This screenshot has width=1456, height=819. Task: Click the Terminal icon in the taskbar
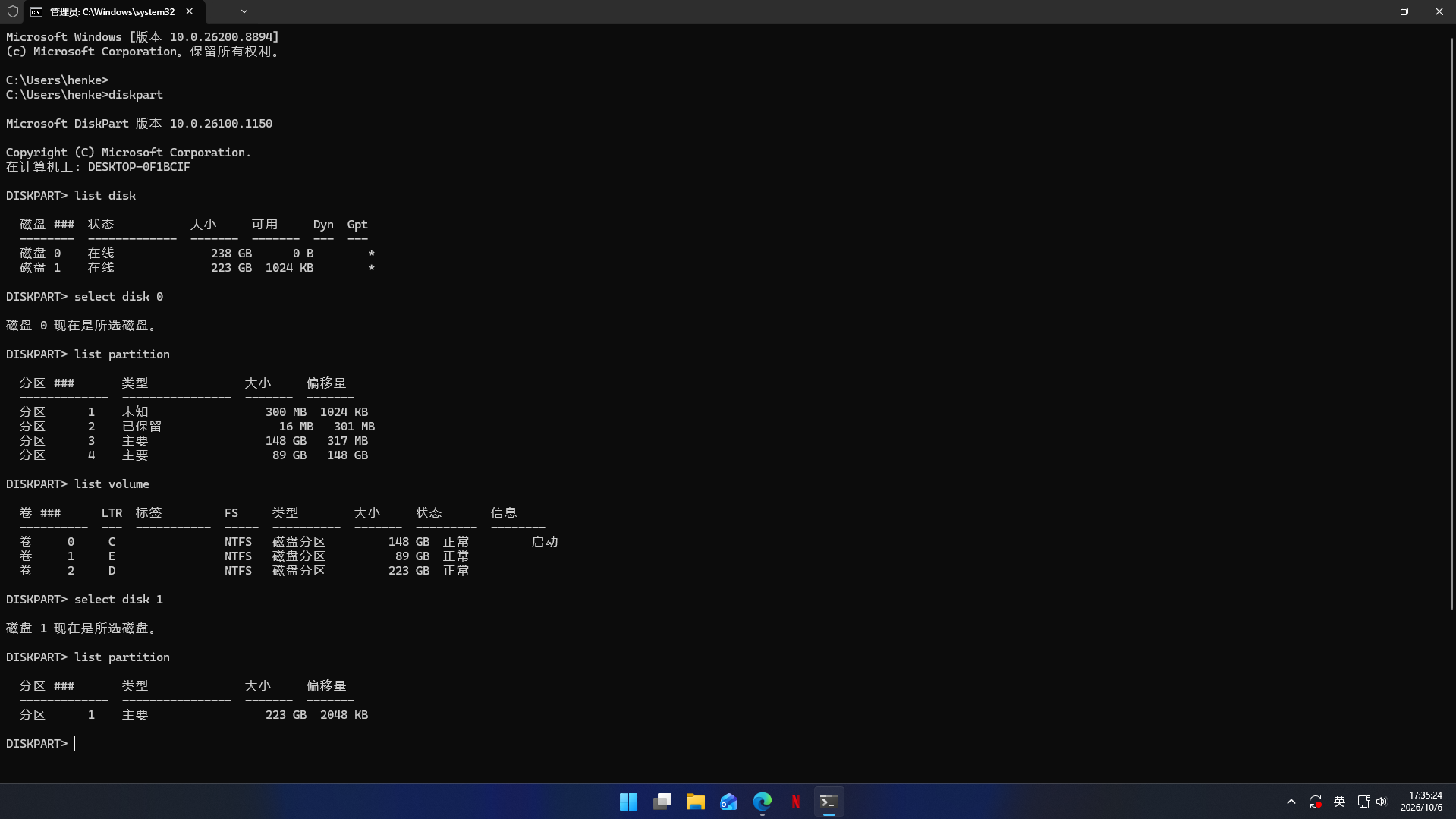829,802
